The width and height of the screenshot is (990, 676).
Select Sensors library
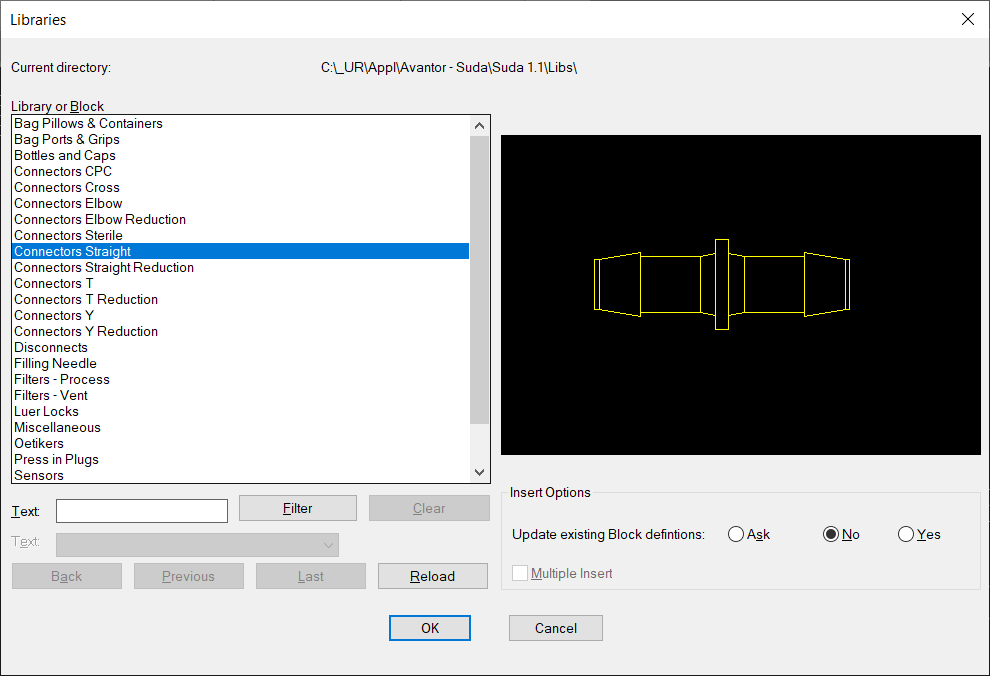[241, 475]
